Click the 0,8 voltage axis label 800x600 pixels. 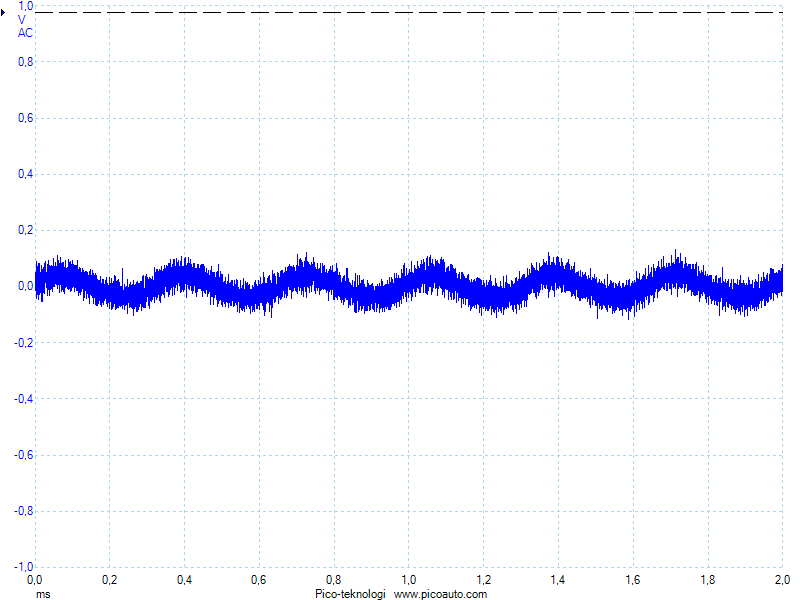pos(26,62)
